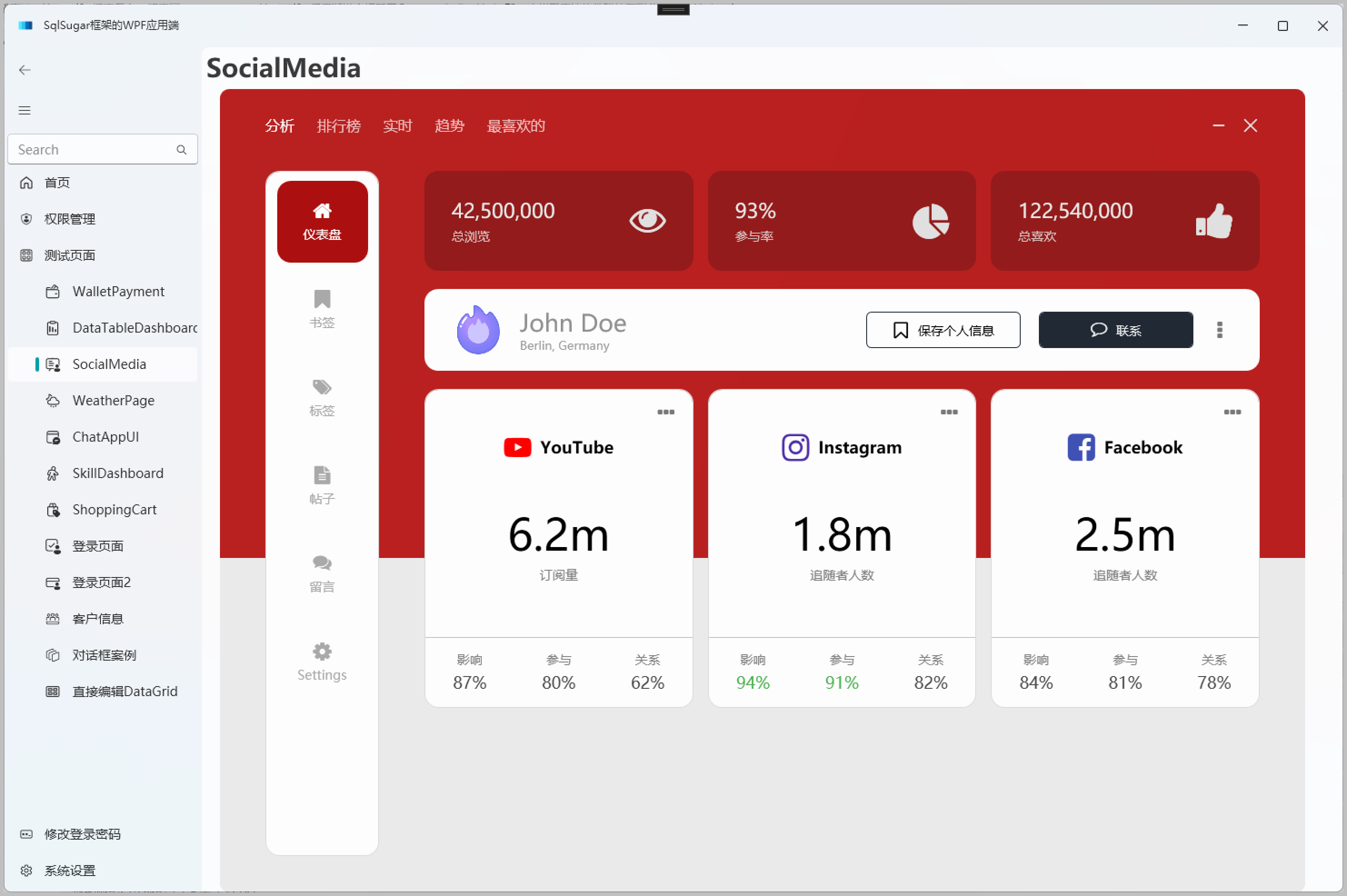Open 直接编辑DataGrid page
The image size is (1347, 896).
pyautogui.click(x=103, y=692)
